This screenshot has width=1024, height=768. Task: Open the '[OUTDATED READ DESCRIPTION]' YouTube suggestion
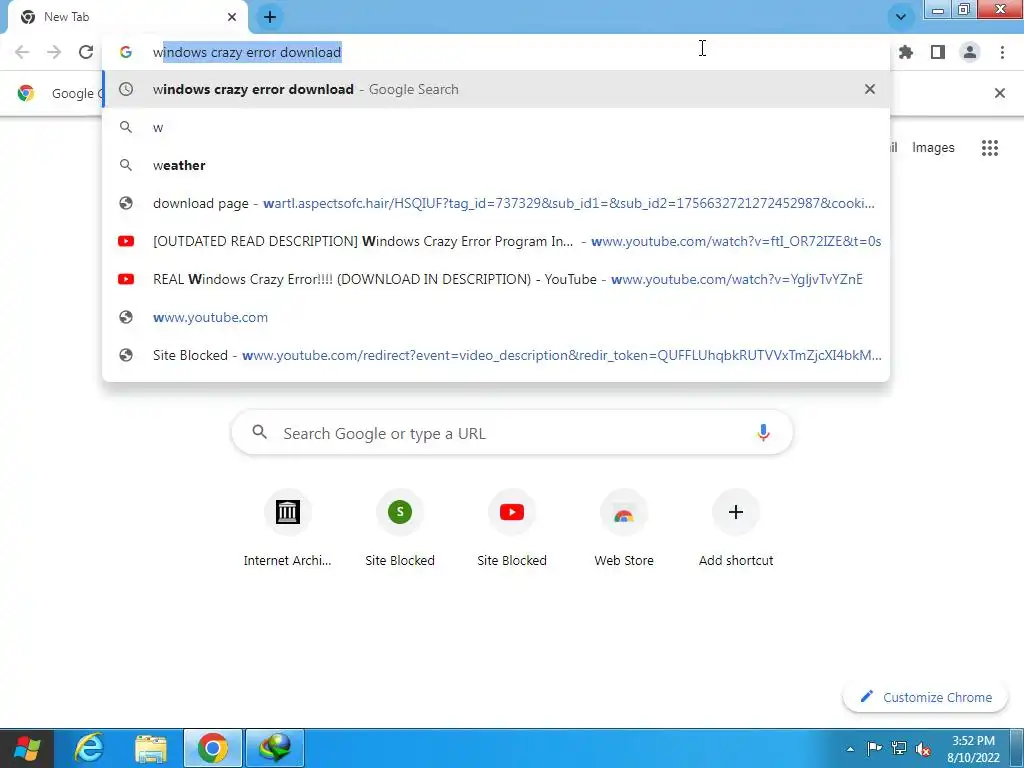click(496, 241)
